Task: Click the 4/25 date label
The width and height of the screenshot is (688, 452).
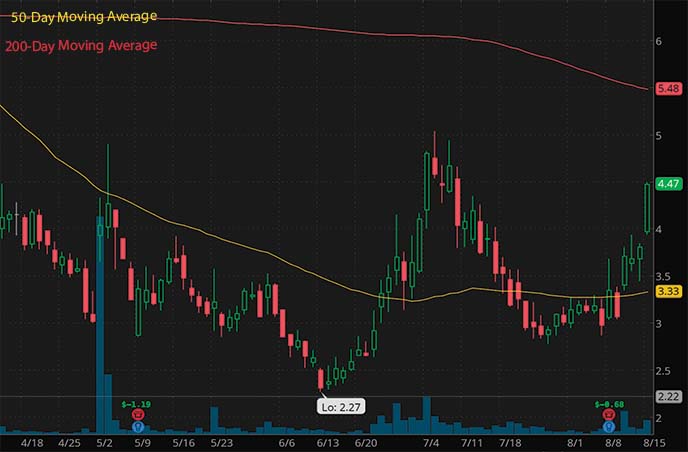Action: coord(69,442)
